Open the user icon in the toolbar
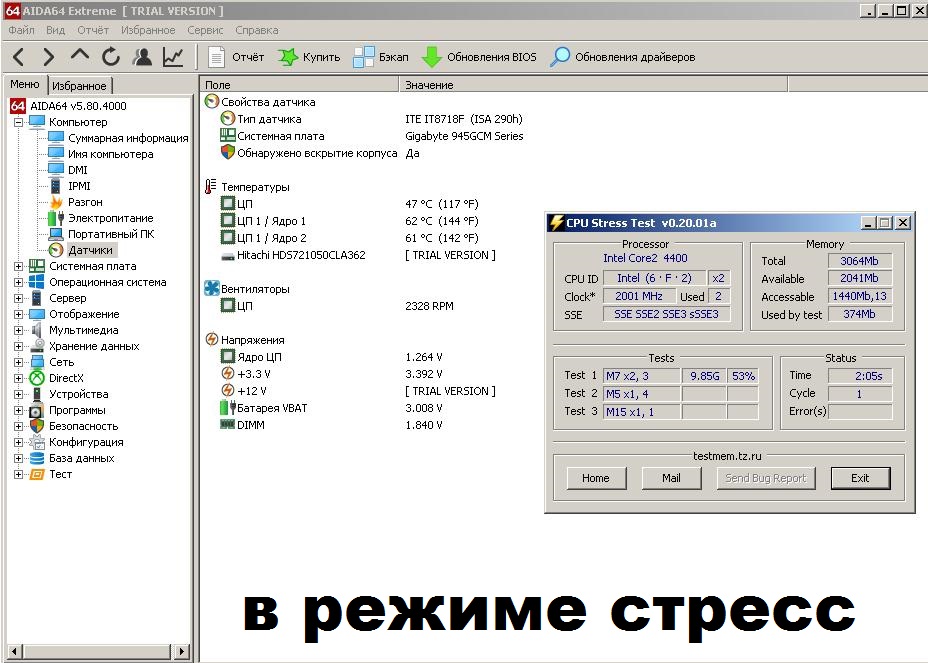The image size is (928, 663). point(142,57)
